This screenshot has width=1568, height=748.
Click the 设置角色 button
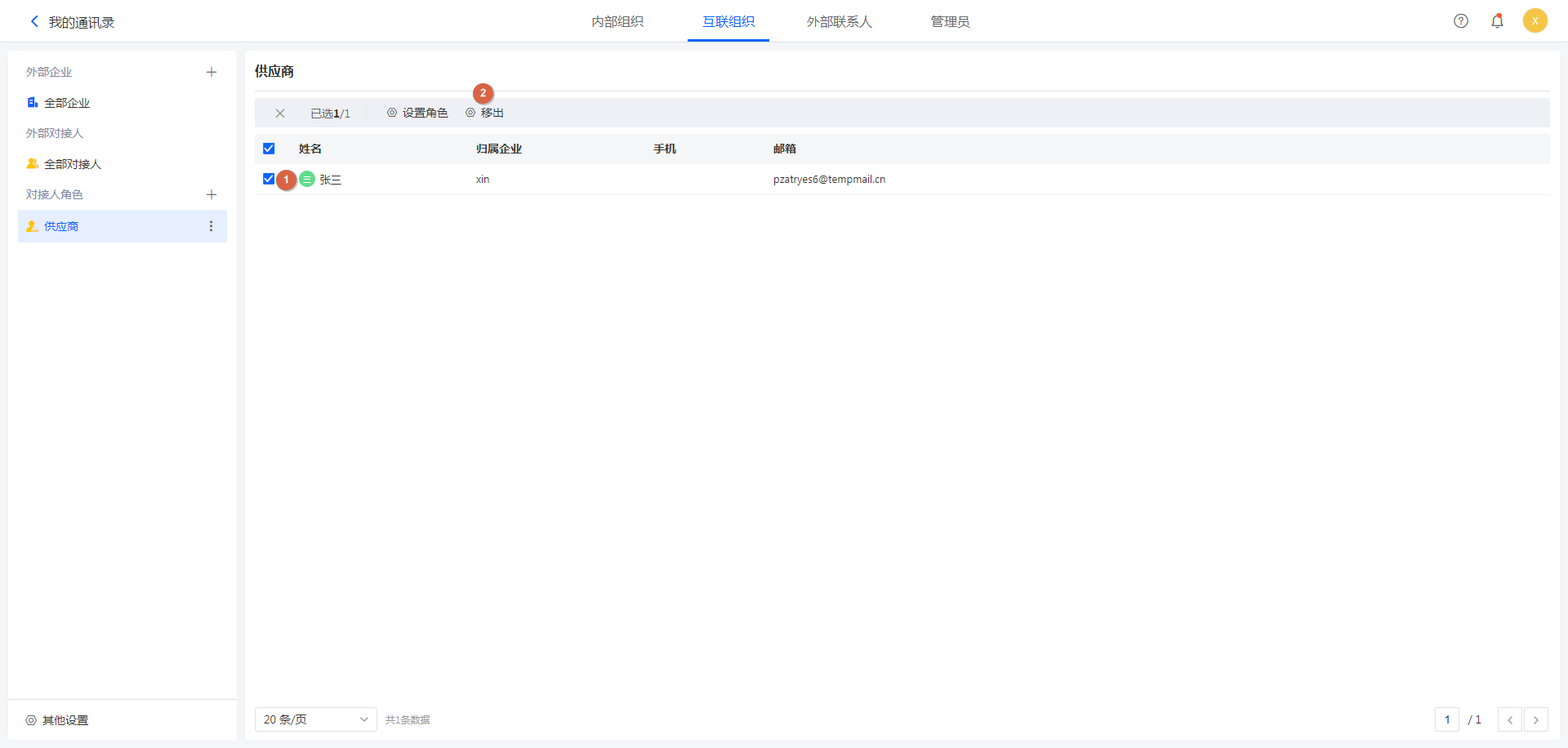click(x=417, y=114)
